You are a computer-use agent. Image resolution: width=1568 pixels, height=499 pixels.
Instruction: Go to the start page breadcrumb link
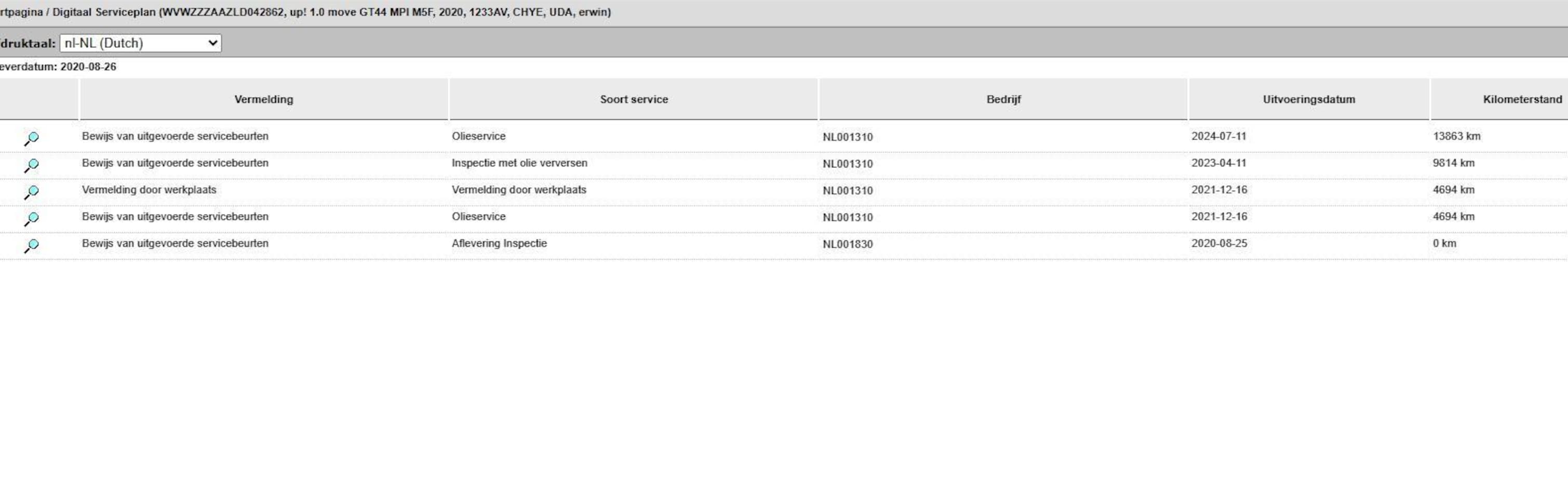(21, 12)
